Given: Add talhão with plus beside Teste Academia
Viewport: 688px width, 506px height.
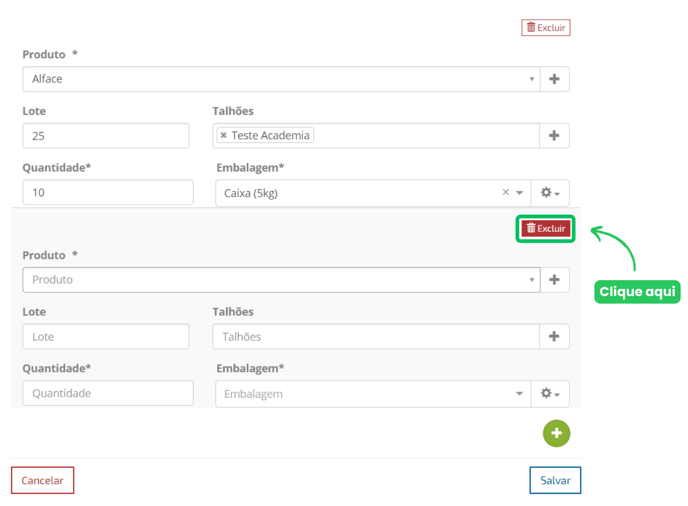Looking at the screenshot, I should 554,136.
